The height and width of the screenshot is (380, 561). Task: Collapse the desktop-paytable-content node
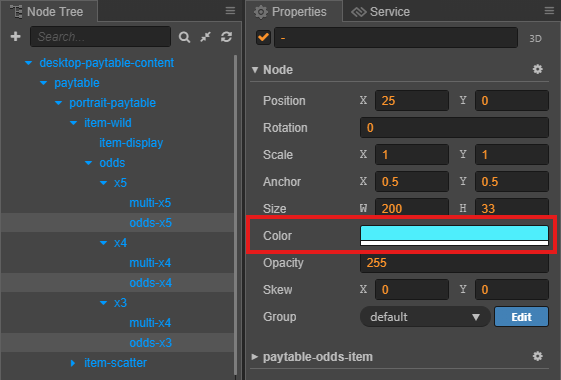click(28, 63)
